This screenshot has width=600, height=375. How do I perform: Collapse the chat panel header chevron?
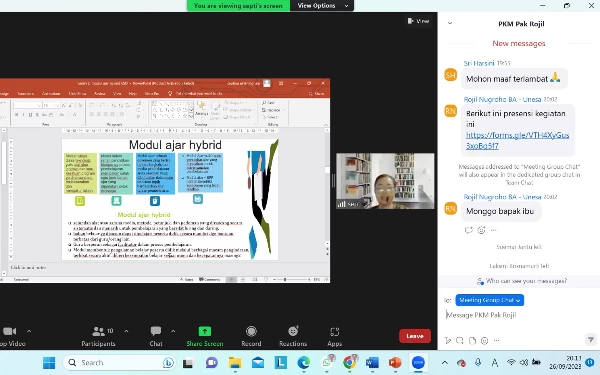[450, 23]
